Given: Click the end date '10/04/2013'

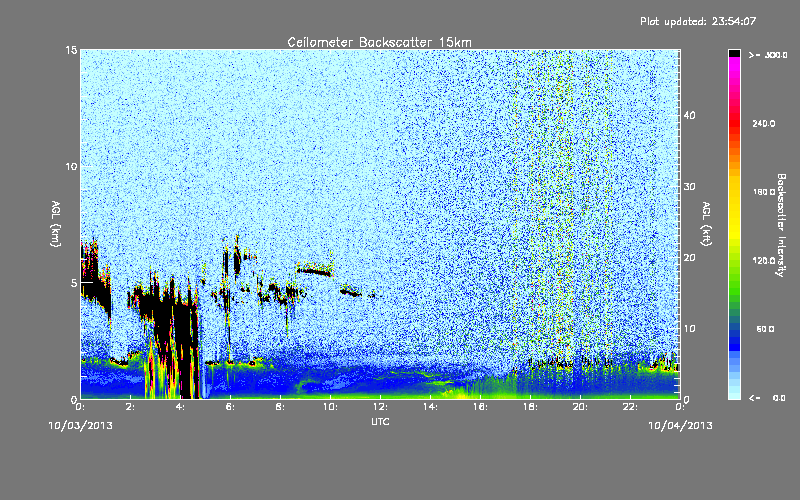Looking at the screenshot, I should pyautogui.click(x=680, y=426).
